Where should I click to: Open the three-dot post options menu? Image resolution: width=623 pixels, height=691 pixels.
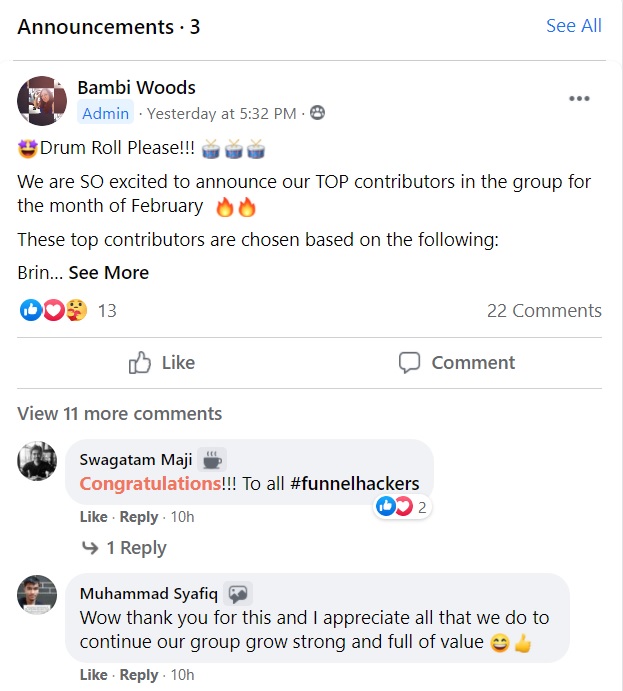pos(579,98)
